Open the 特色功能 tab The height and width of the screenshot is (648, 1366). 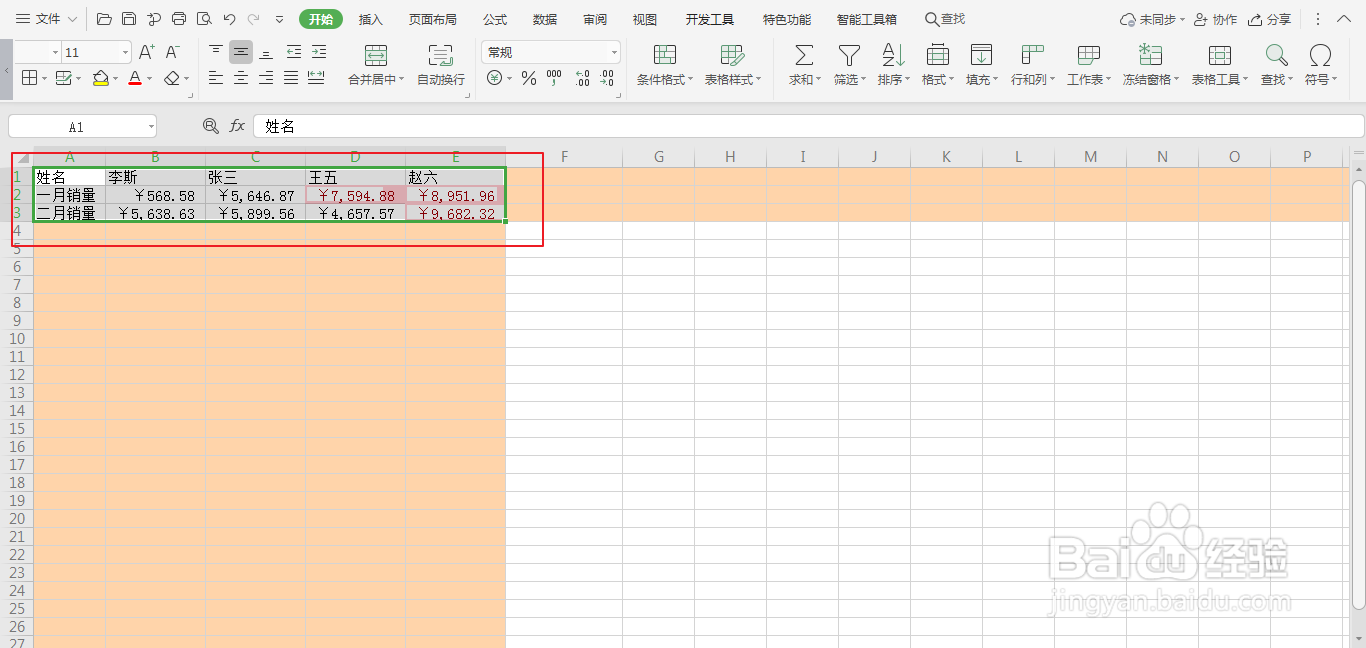pos(787,19)
